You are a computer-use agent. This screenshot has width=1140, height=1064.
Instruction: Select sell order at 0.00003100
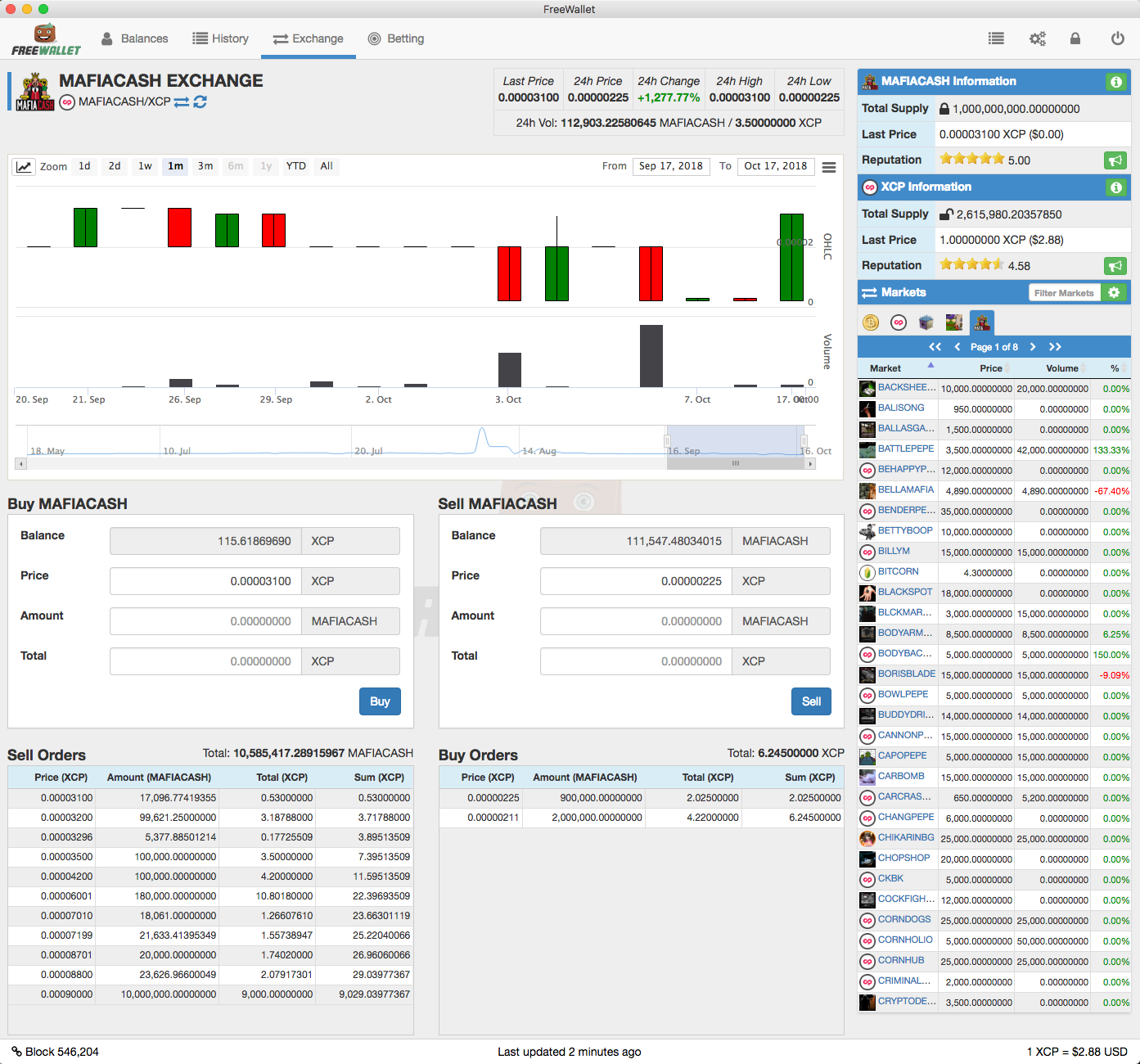pos(210,798)
